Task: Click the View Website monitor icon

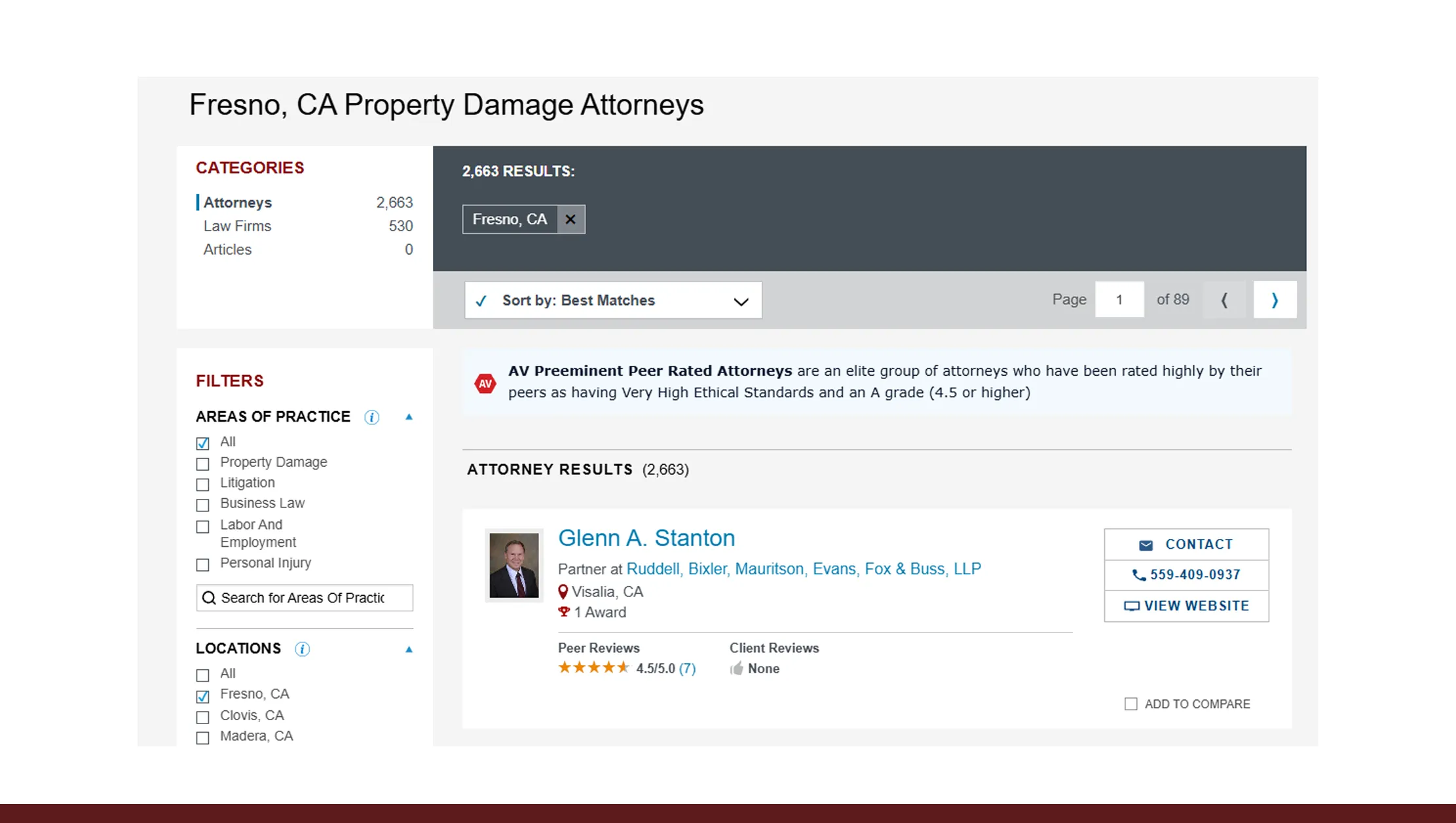Action: click(1132, 606)
